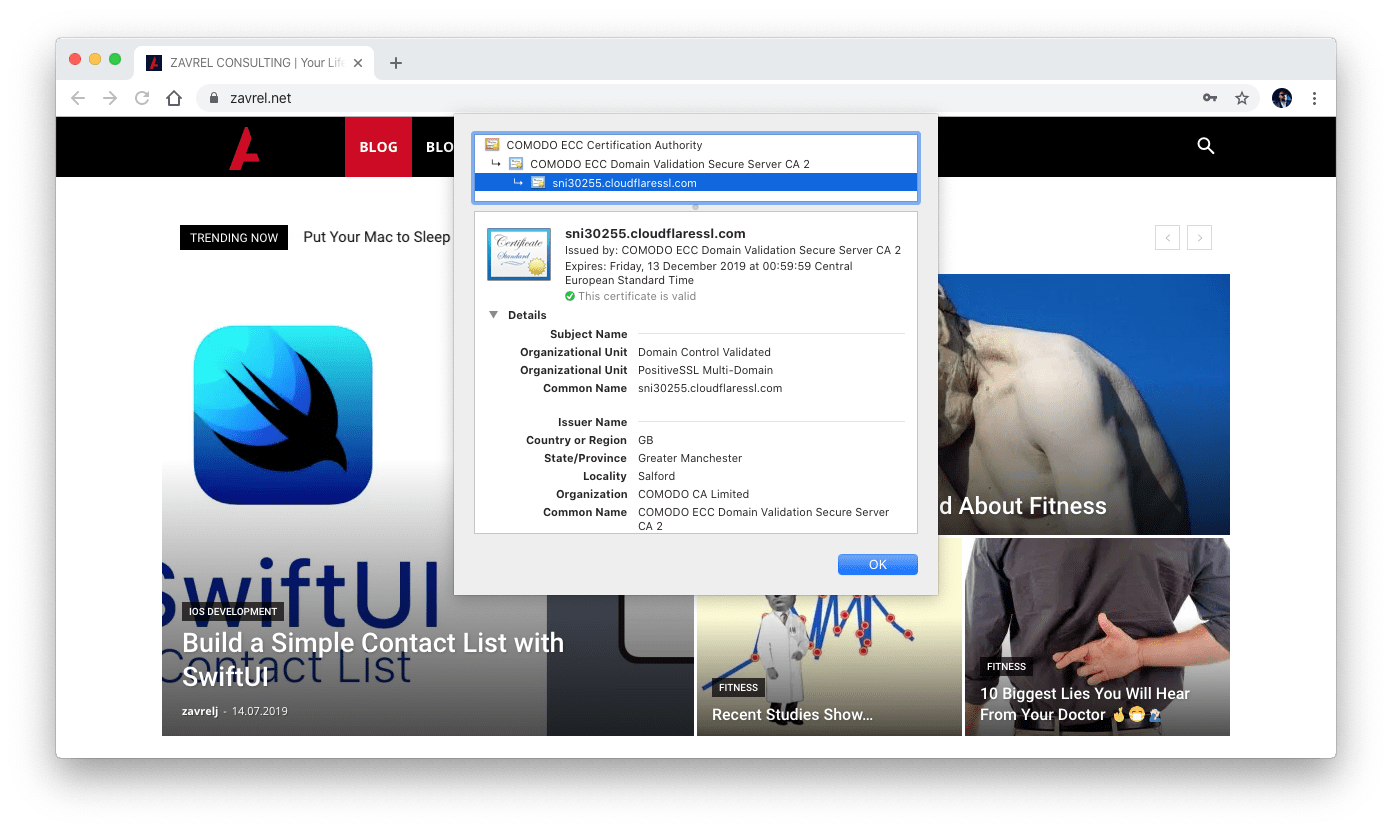
Task: Click the TRENDING NOW label
Action: [x=234, y=238]
